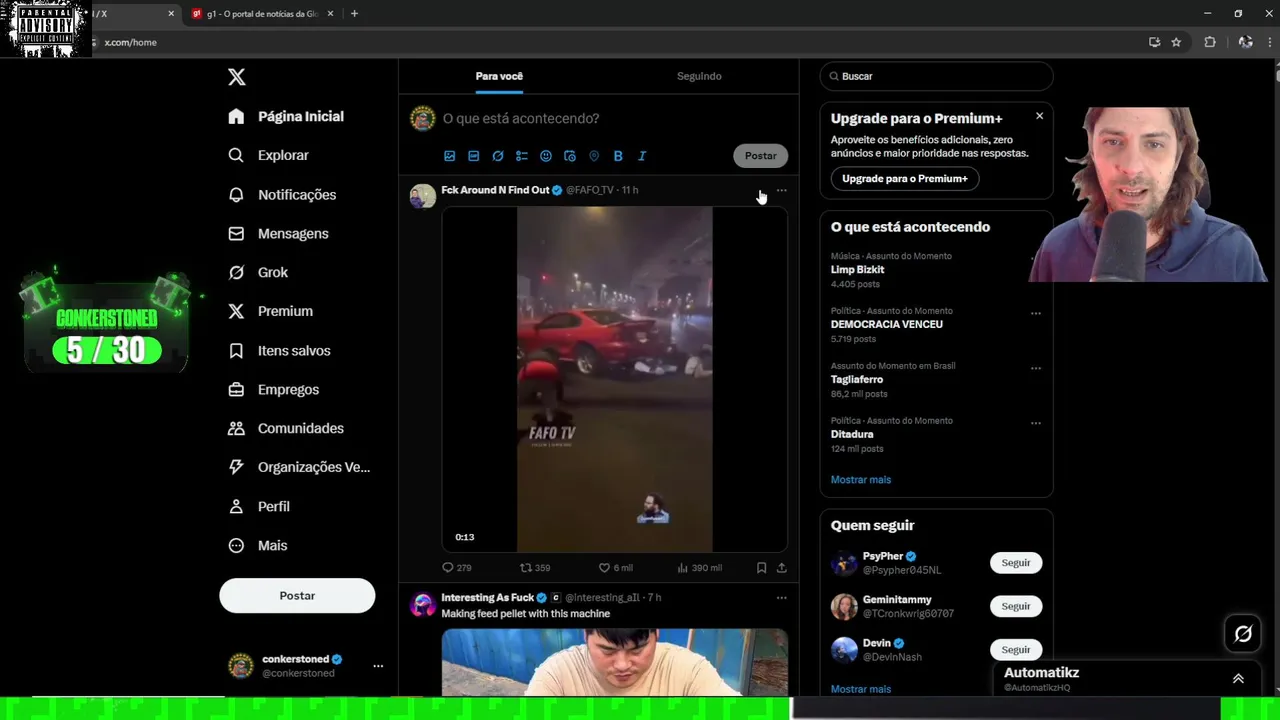The image size is (1280, 720).
Task: Open Página Inicial from the sidebar
Action: click(x=286, y=116)
